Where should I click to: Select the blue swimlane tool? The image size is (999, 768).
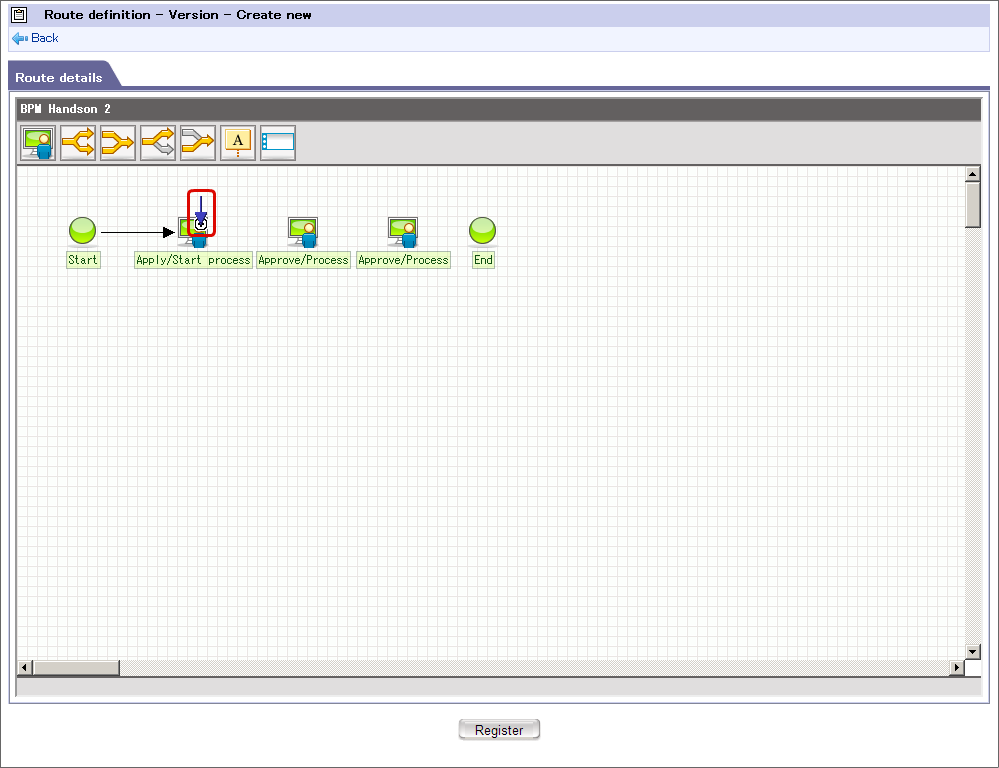[278, 143]
